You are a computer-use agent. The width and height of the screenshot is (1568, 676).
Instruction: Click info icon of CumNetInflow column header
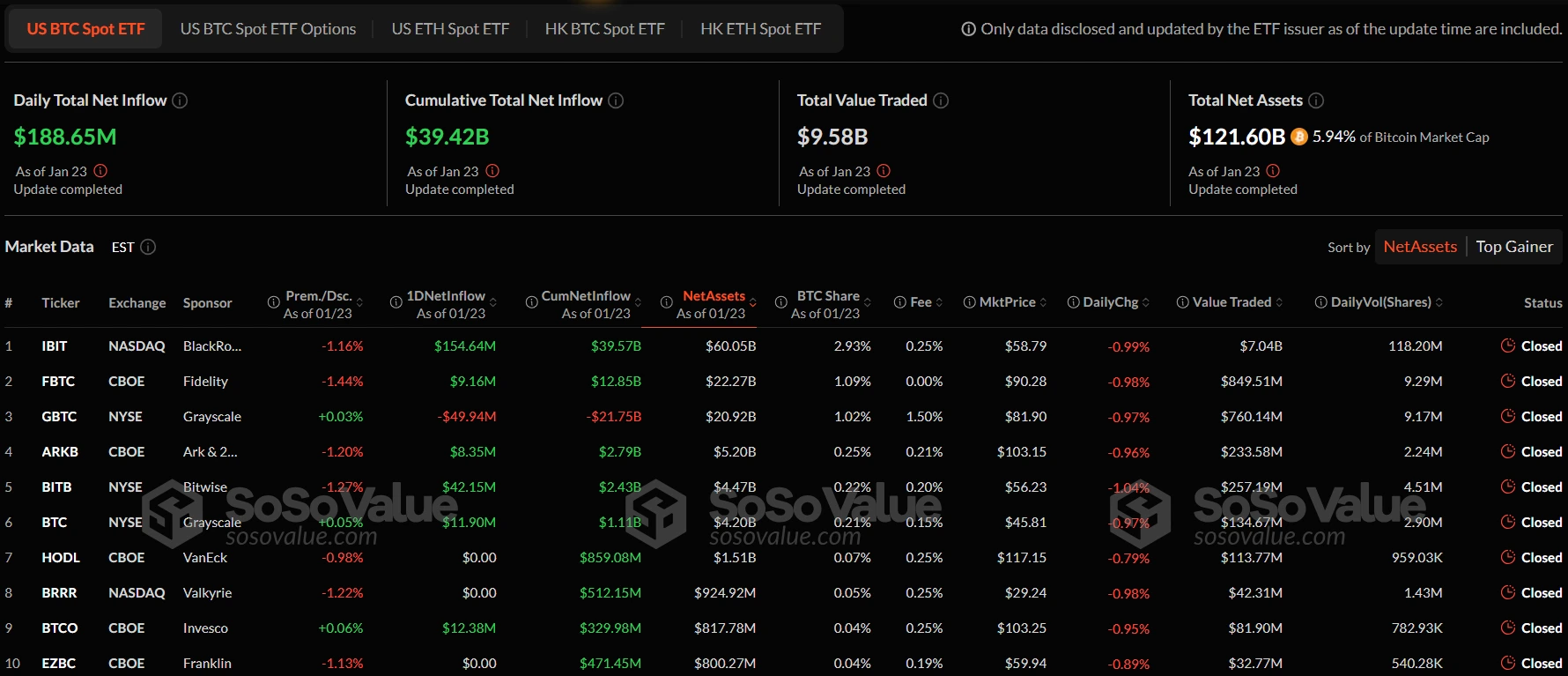click(x=532, y=302)
